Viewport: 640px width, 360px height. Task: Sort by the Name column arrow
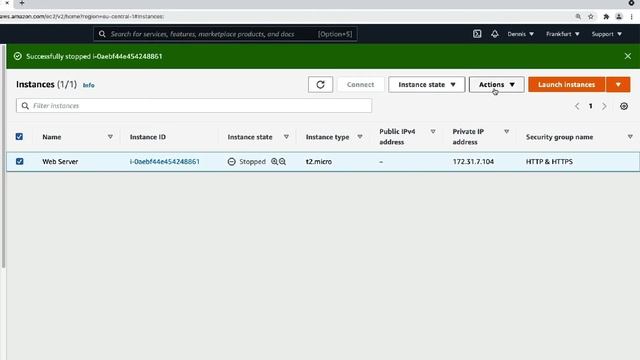coord(110,137)
